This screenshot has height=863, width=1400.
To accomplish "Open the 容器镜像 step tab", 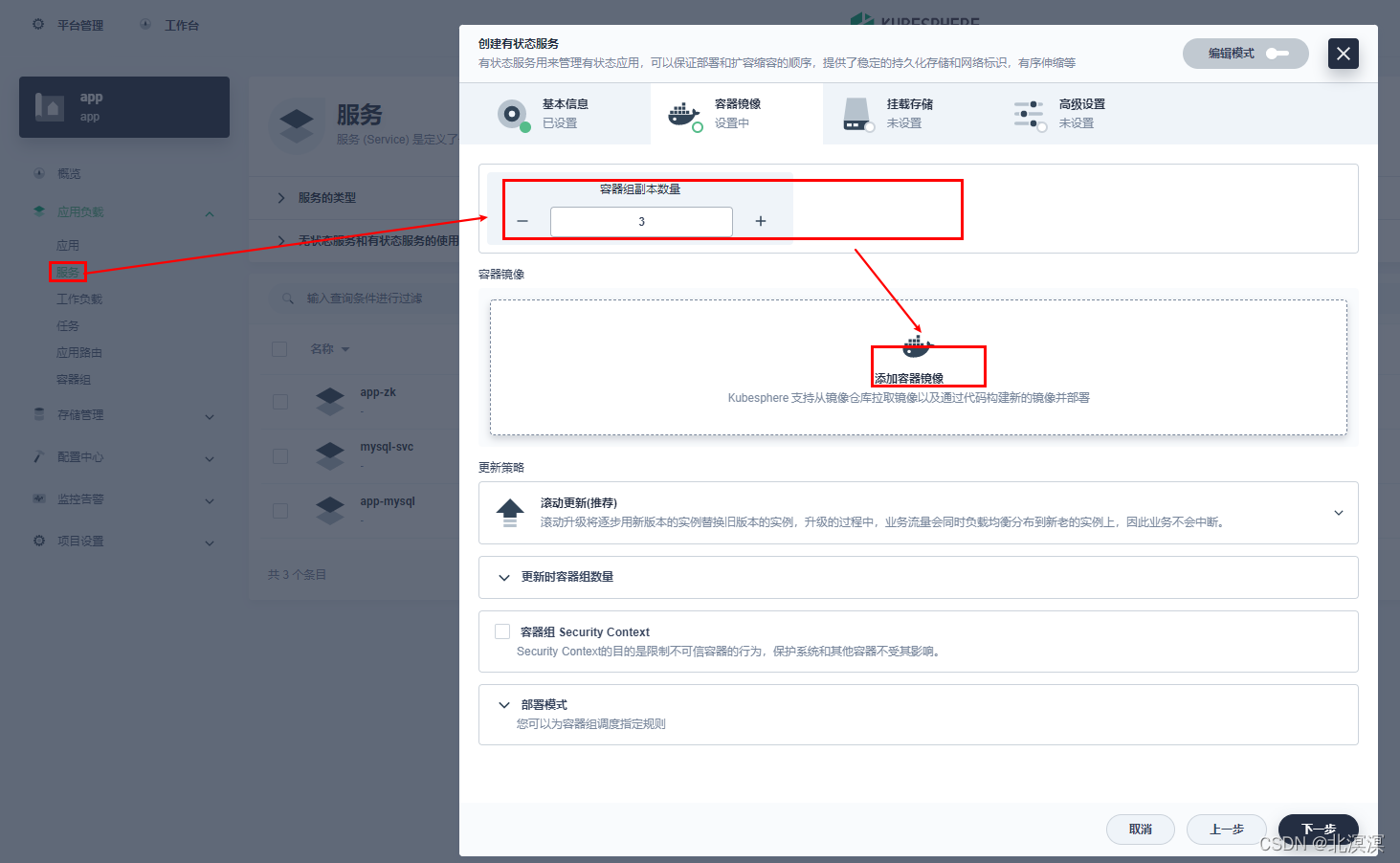I will tap(737, 114).
